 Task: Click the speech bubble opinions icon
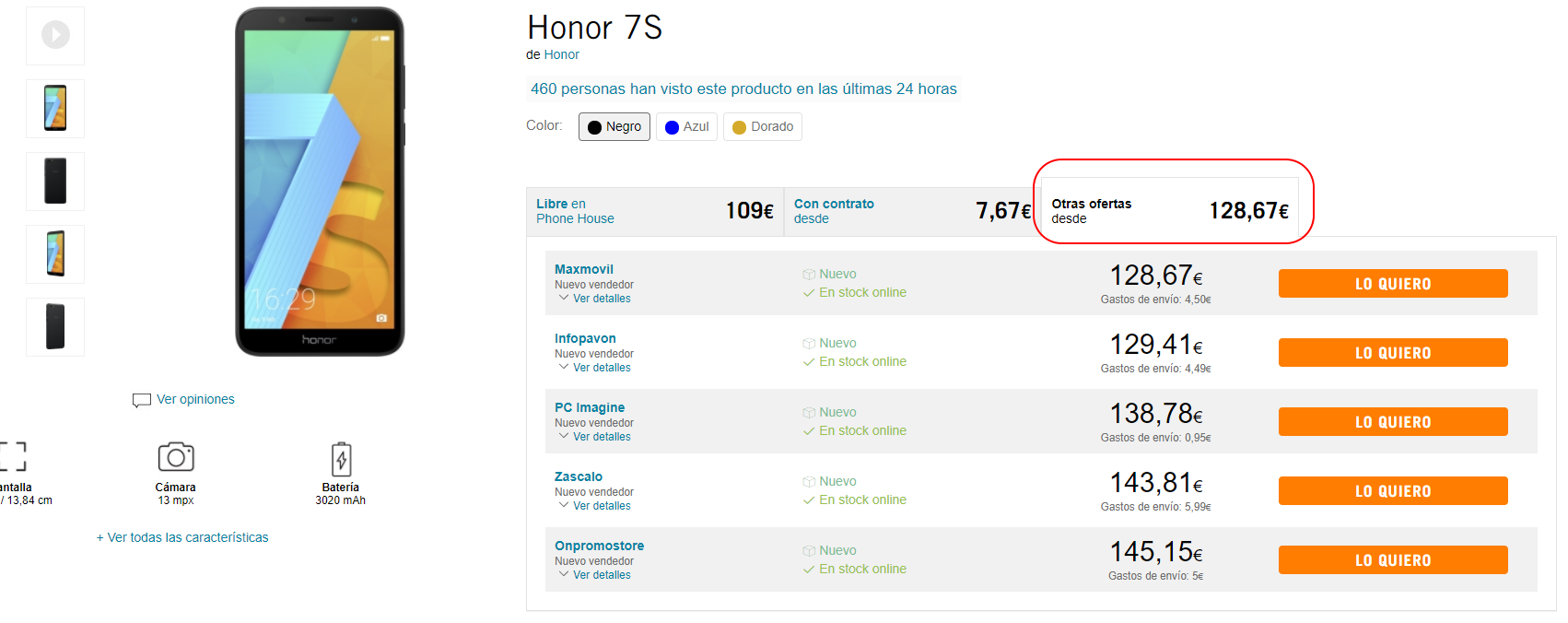point(141,400)
